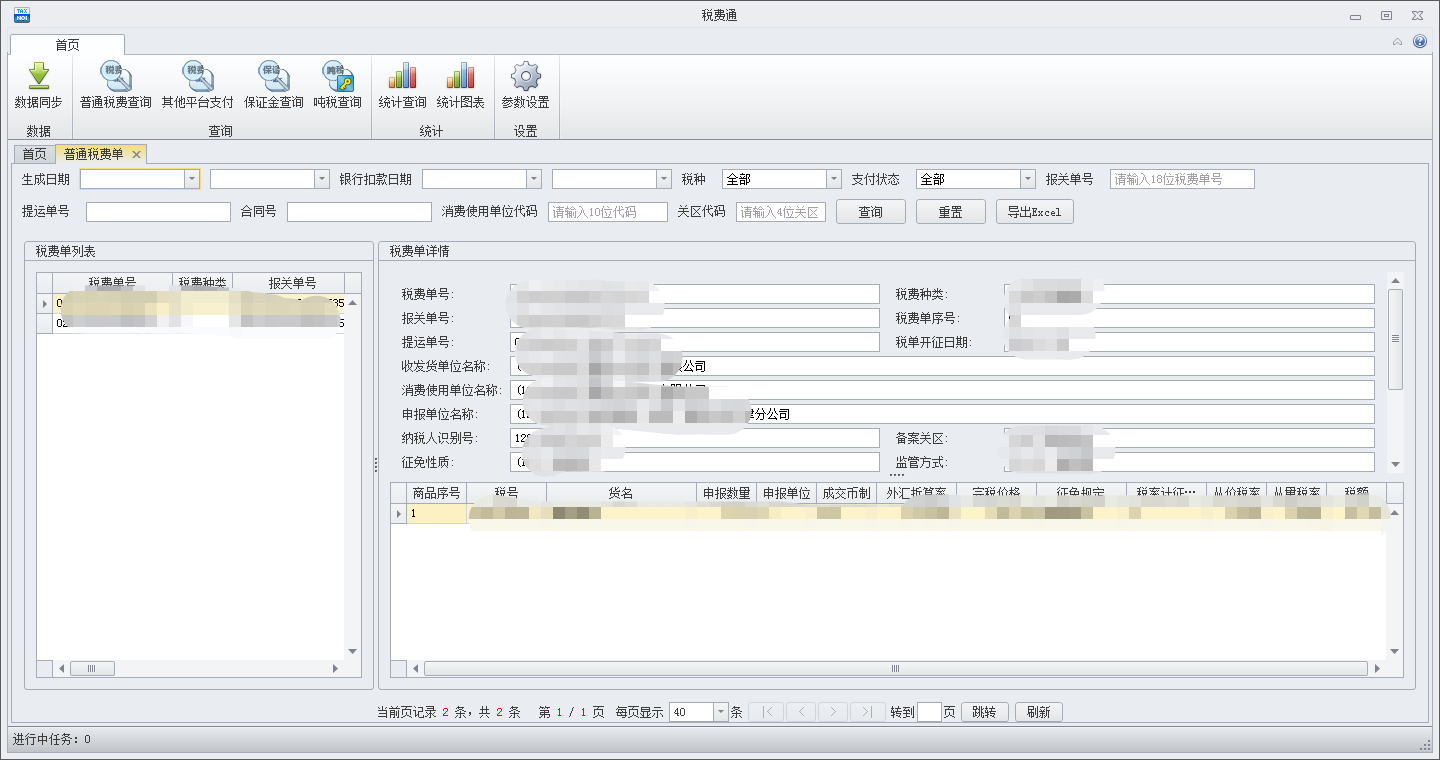
Task: Close the 普通税费单 tab
Action: tap(136, 154)
